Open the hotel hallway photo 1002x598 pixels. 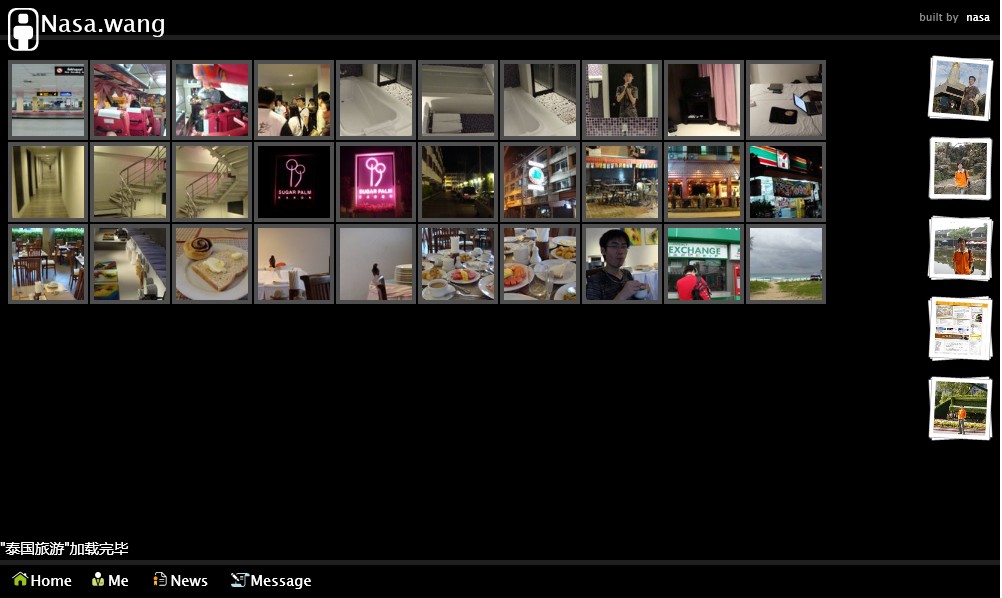(48, 182)
